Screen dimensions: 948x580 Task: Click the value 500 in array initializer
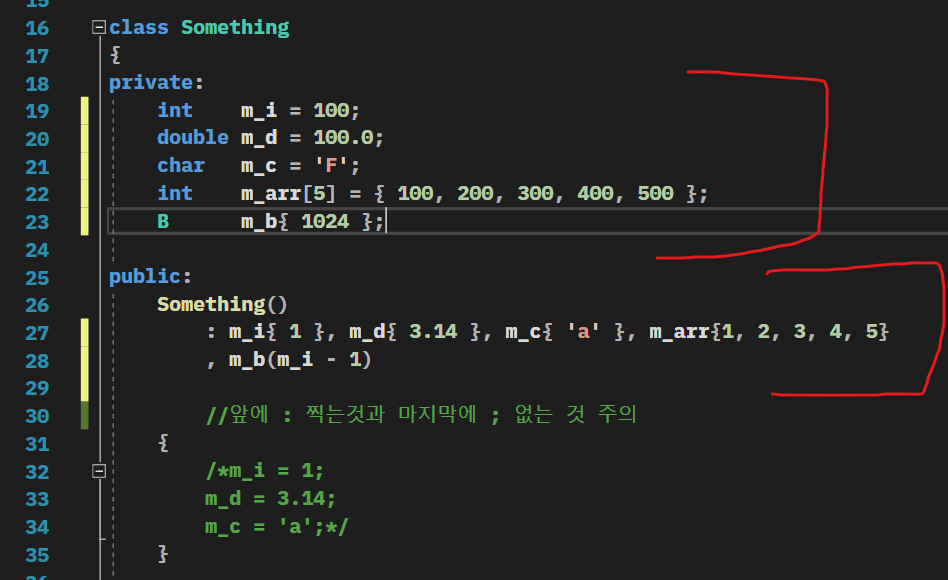click(x=655, y=194)
